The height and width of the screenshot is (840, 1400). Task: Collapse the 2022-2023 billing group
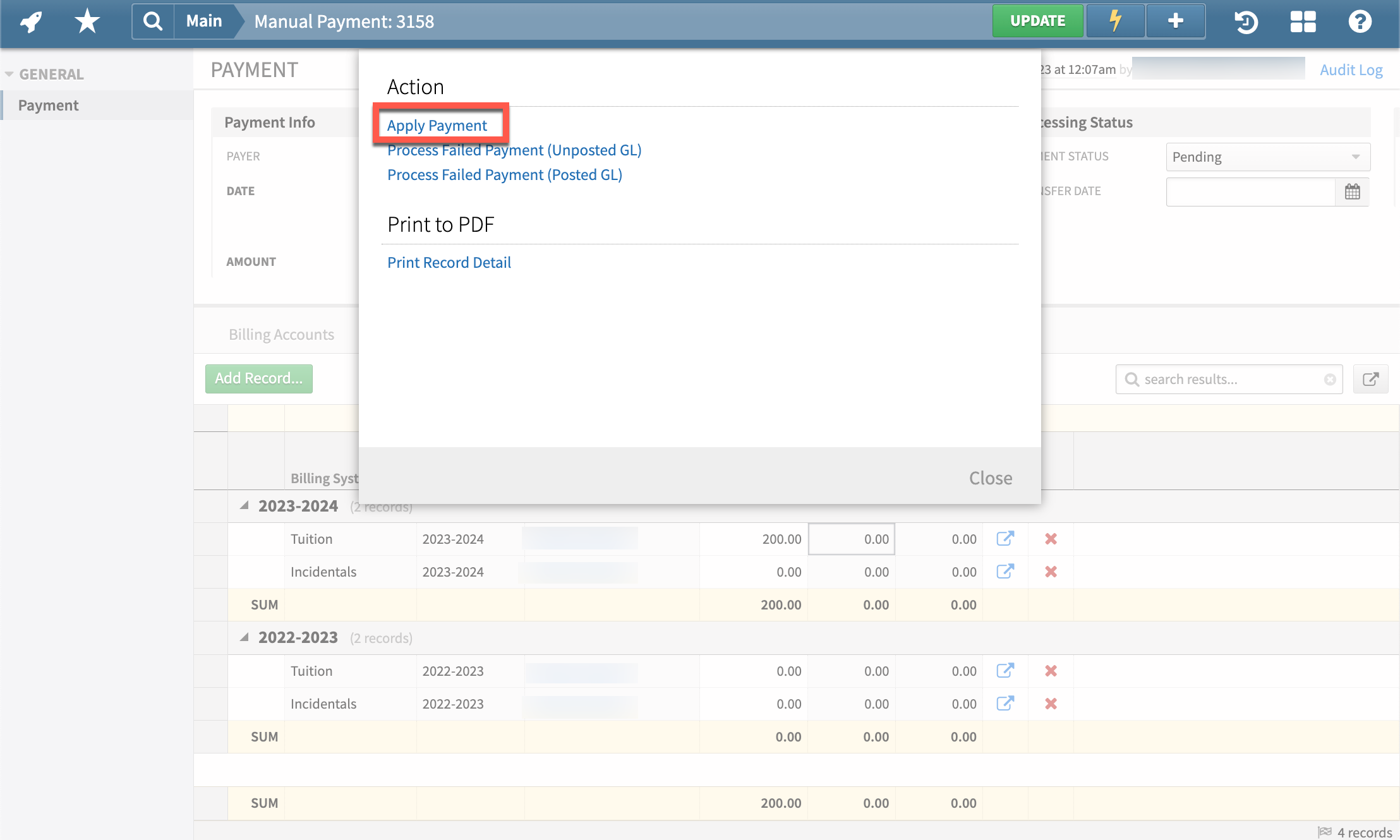246,637
